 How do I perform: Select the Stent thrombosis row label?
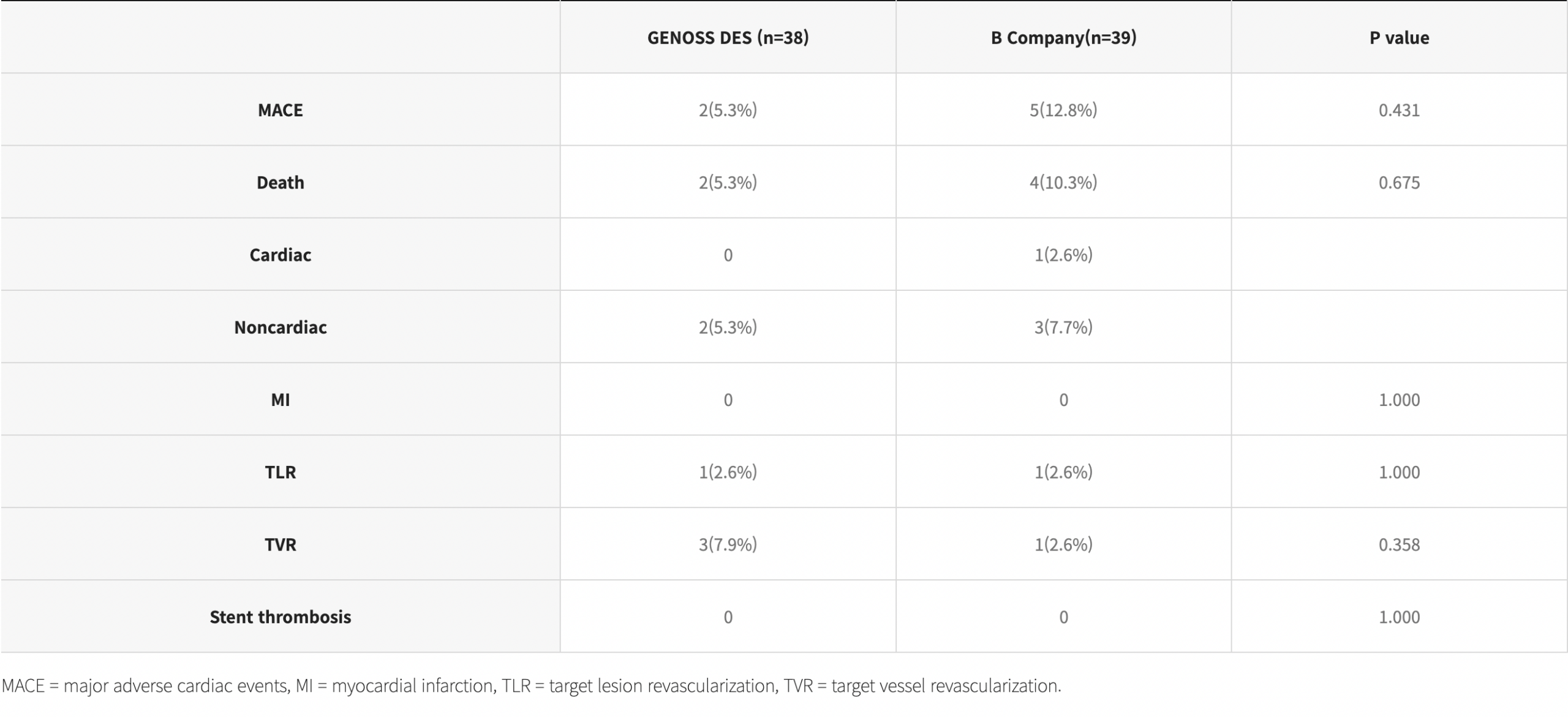(280, 617)
